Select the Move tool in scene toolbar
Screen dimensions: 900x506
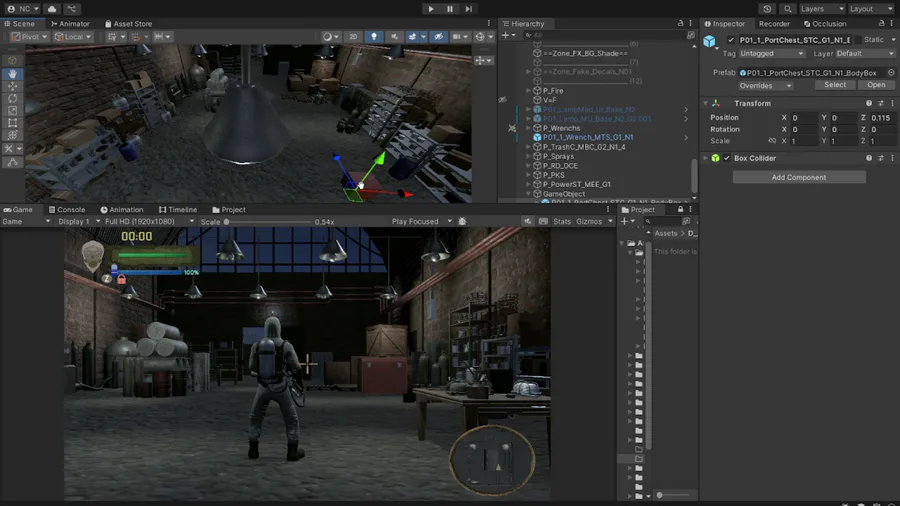coord(12,86)
